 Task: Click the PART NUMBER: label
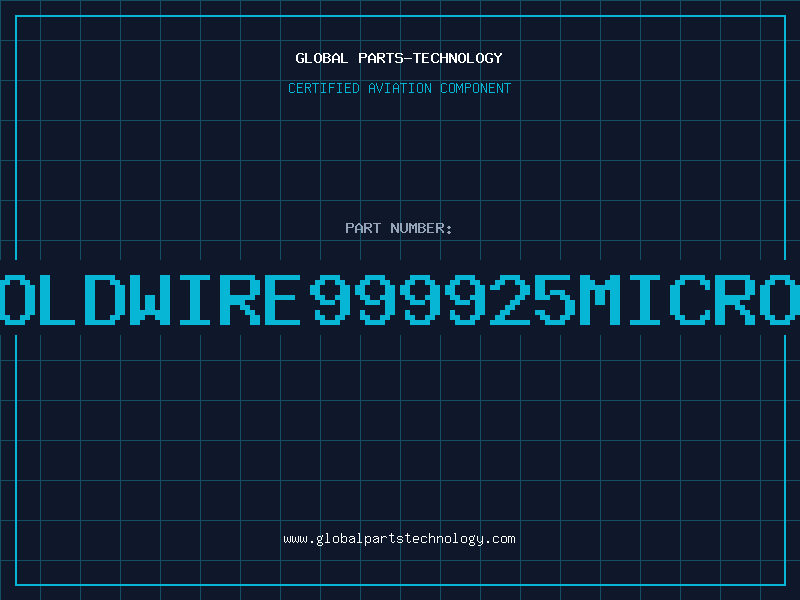[399, 228]
